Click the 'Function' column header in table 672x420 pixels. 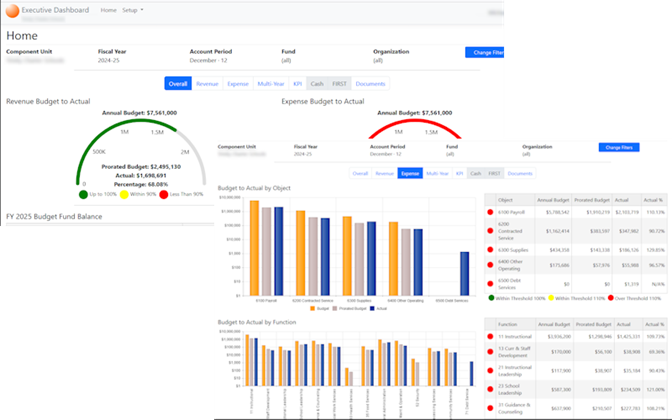507,324
